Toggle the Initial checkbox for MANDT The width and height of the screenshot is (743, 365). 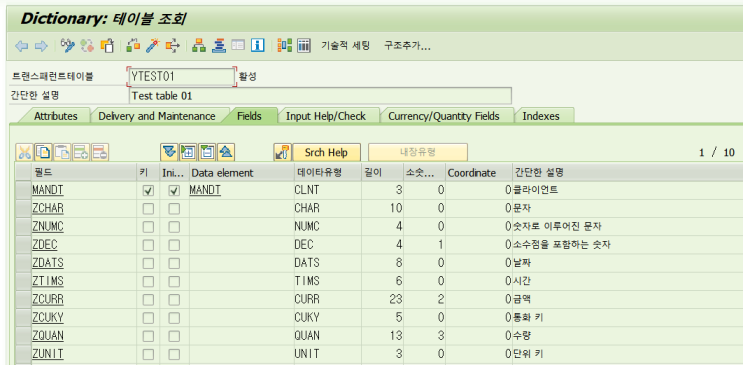click(x=174, y=191)
